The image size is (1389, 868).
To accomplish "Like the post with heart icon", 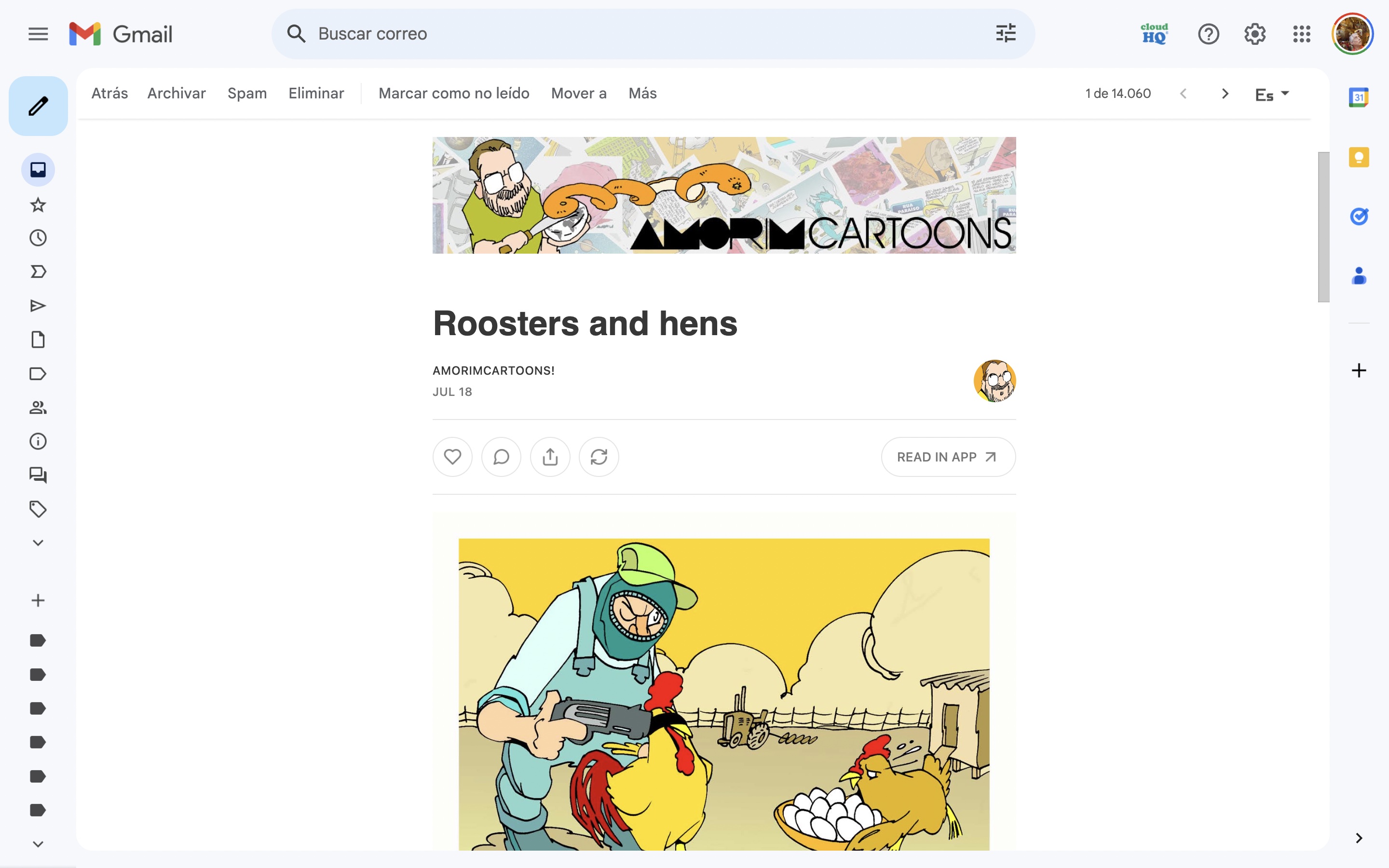I will click(452, 457).
